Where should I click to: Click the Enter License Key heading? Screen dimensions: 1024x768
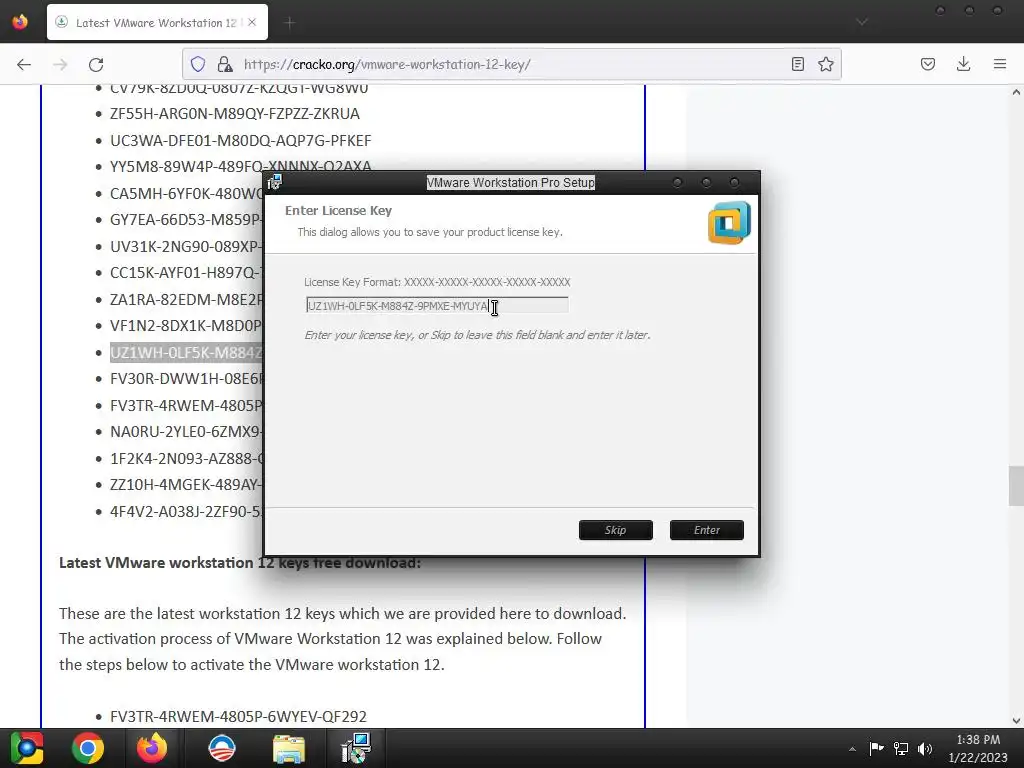coord(338,210)
